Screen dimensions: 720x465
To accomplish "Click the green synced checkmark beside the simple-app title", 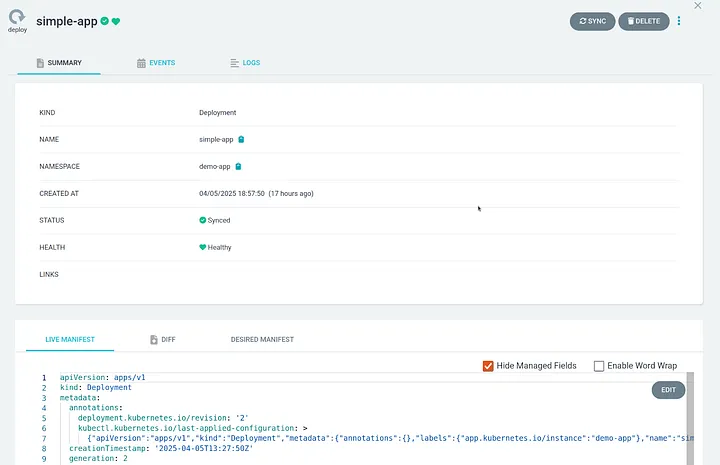I will pos(104,21).
